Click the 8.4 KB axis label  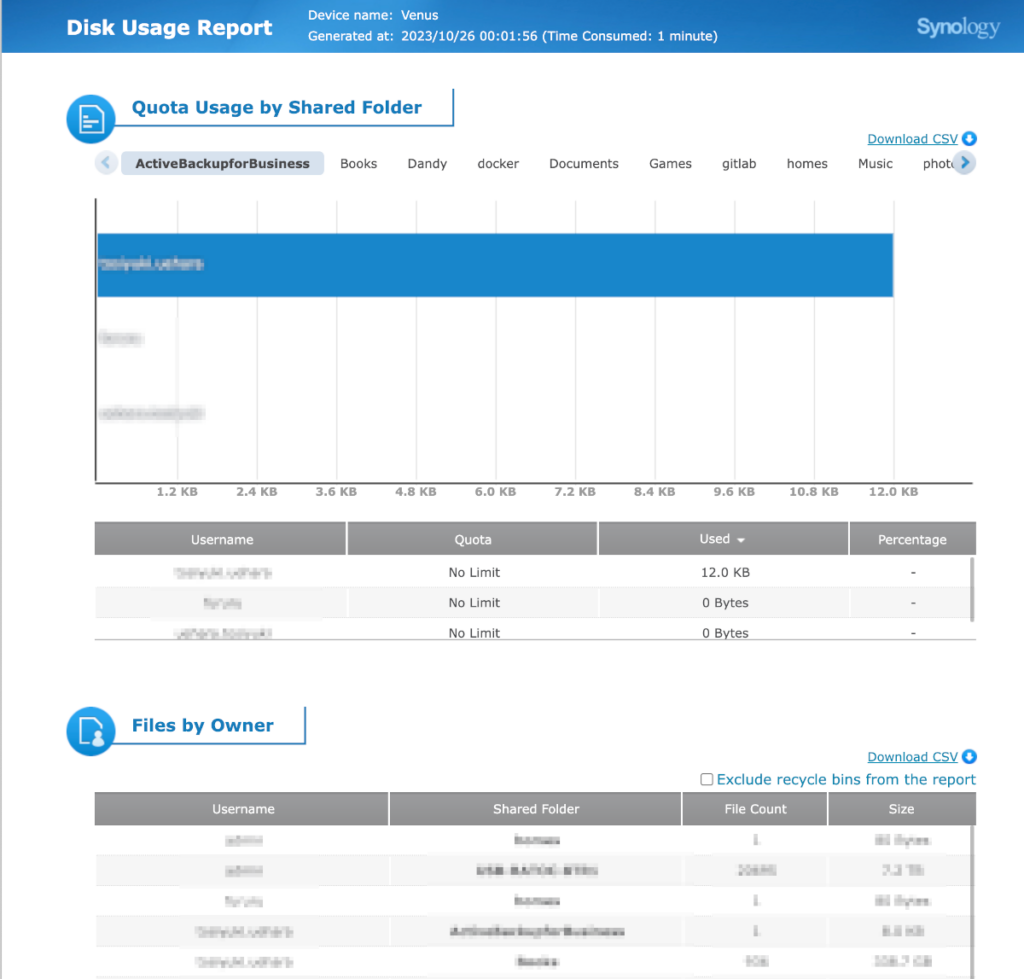click(x=654, y=492)
